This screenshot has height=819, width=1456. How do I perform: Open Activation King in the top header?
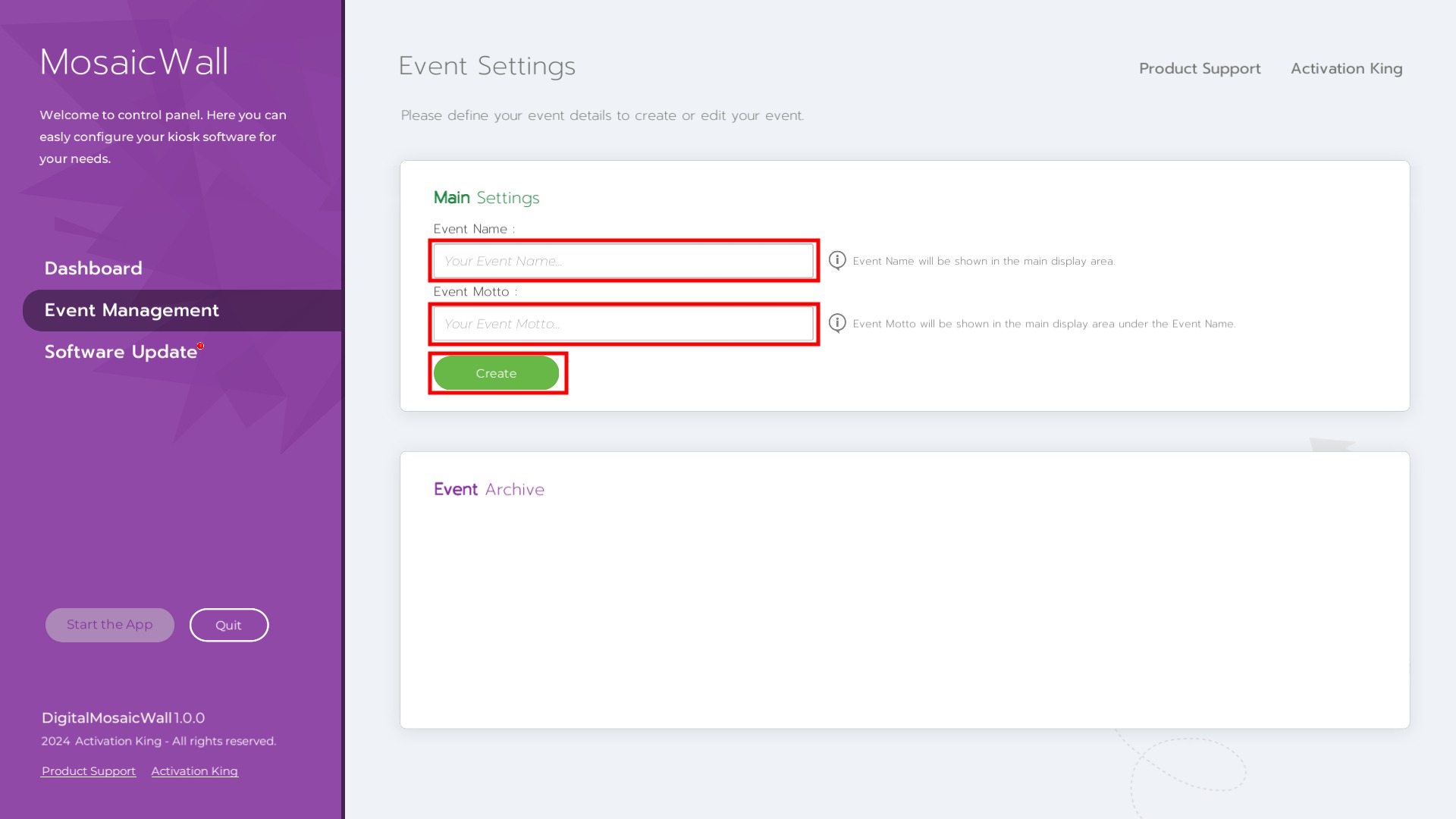(1346, 68)
